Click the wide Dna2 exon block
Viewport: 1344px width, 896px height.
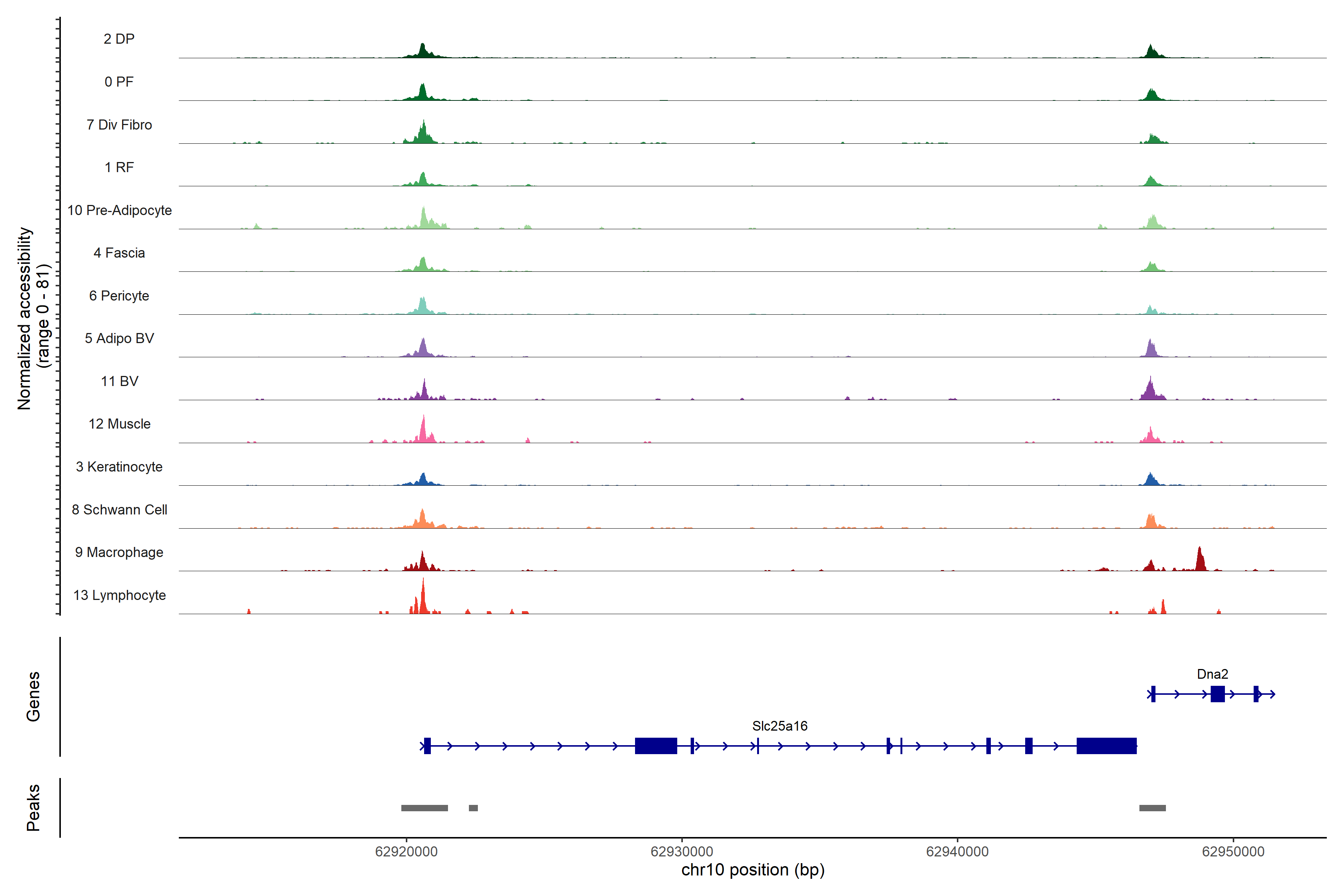tap(1217, 694)
